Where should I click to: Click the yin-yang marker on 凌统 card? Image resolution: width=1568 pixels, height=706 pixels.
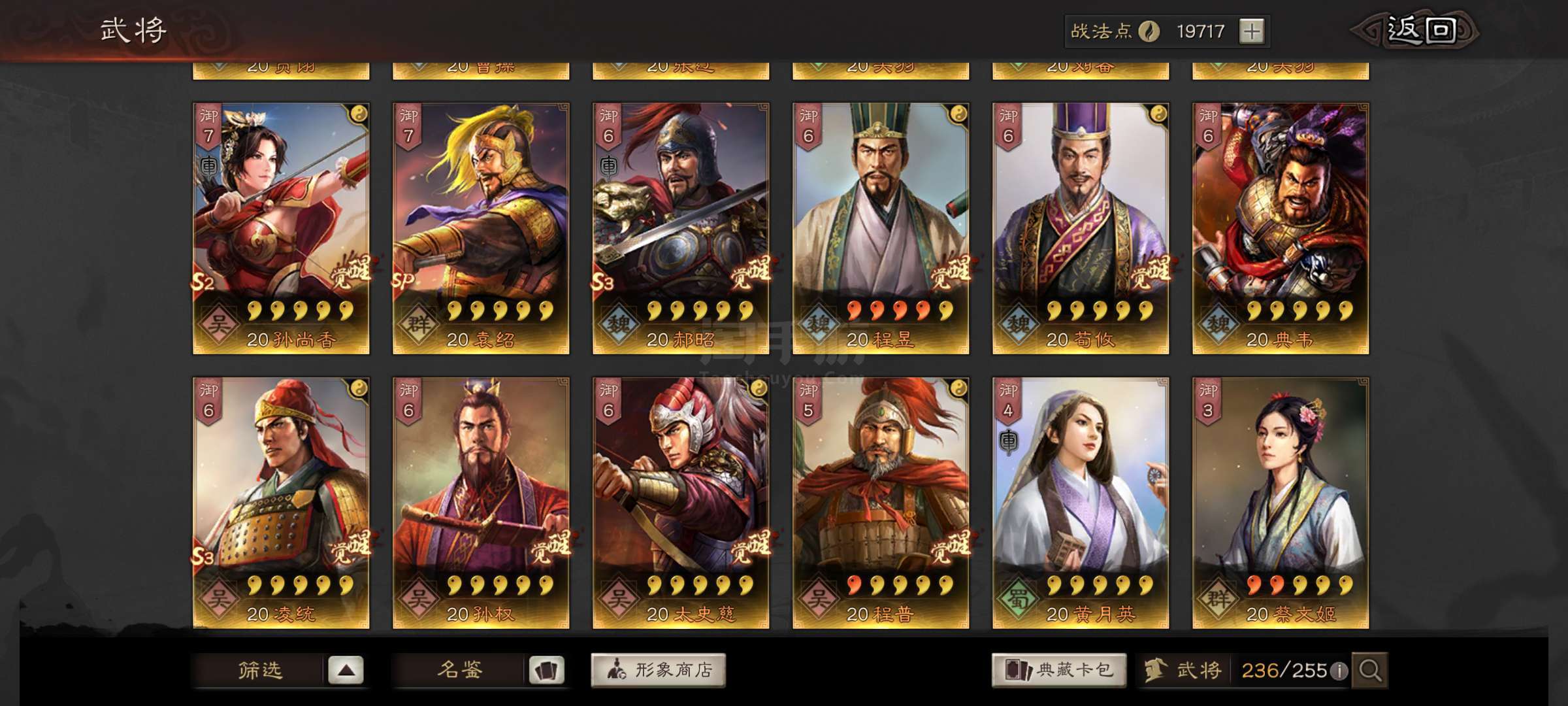[359, 389]
